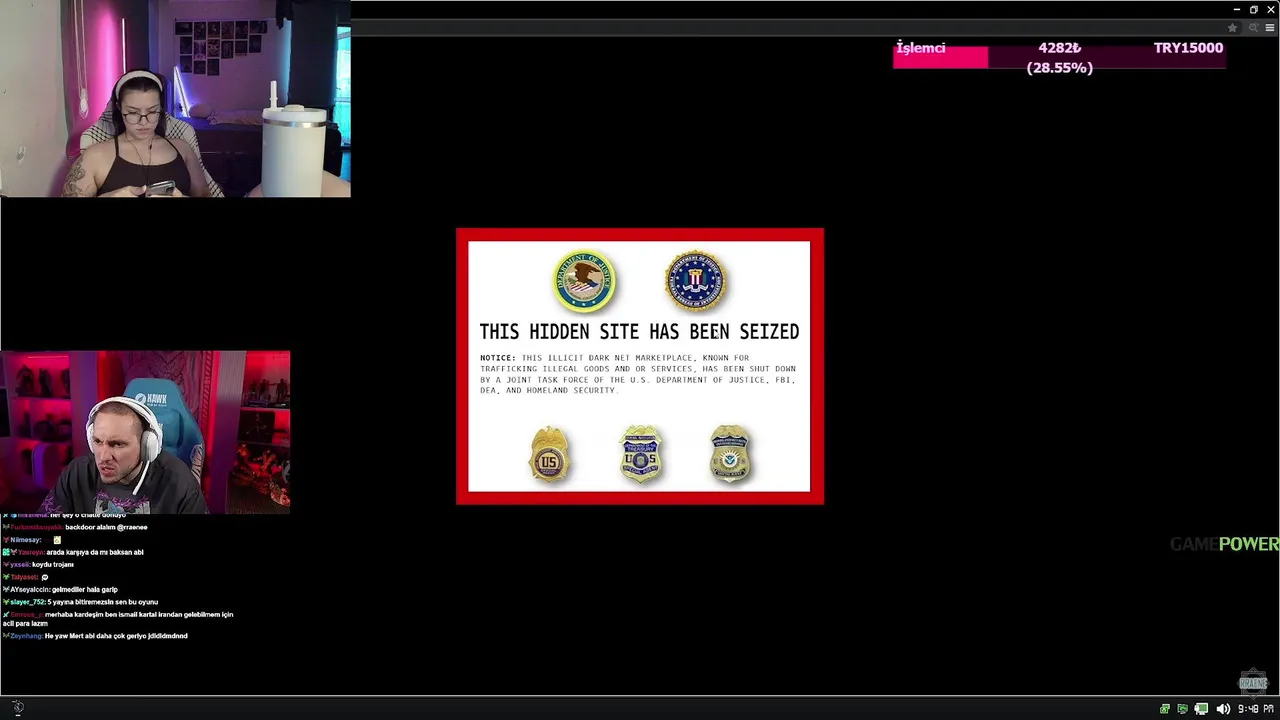
Task: Click the 9:48 PM clock
Action: point(1256,709)
